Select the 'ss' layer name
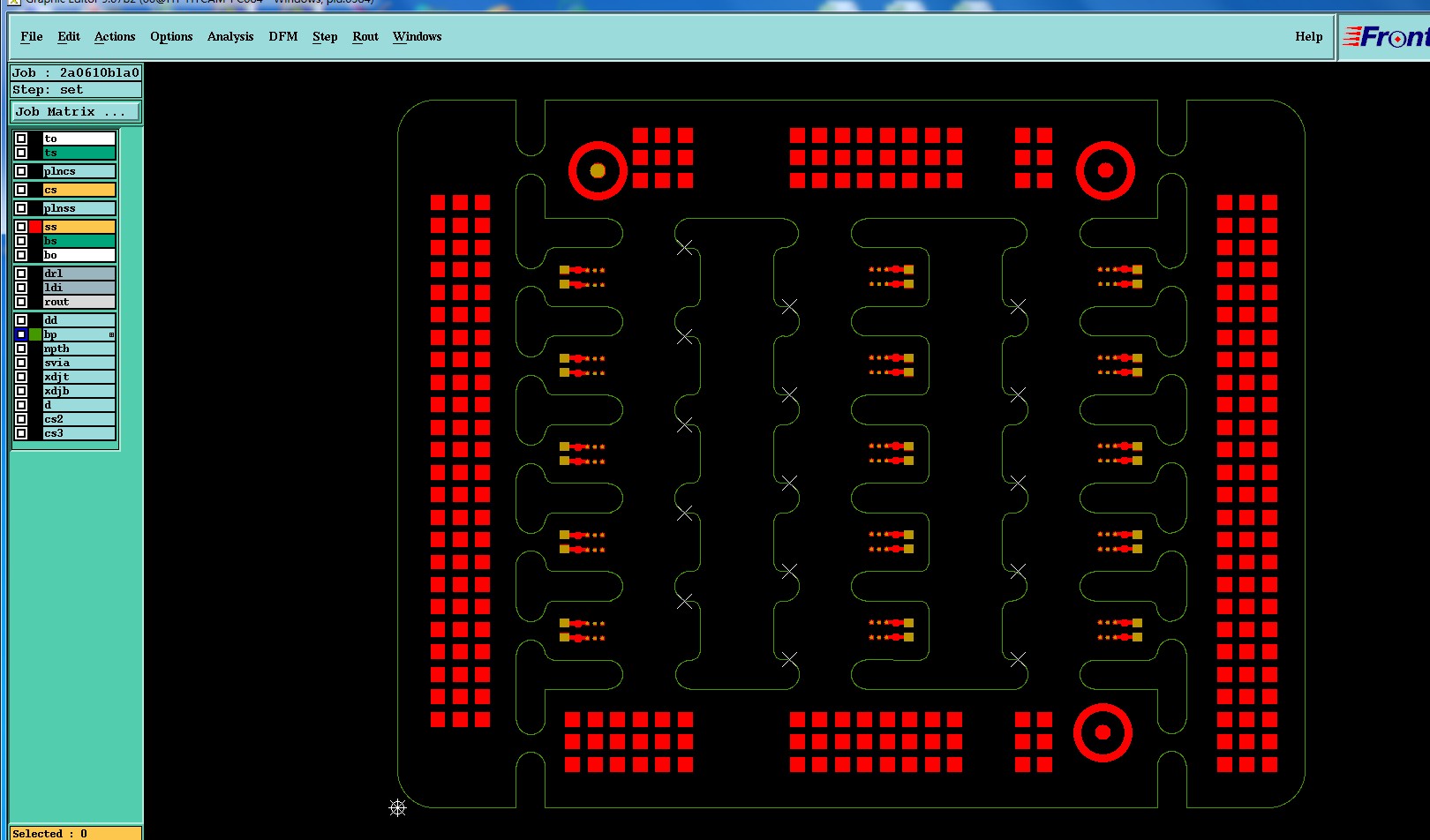Image resolution: width=1430 pixels, height=840 pixels. pyautogui.click(x=79, y=227)
